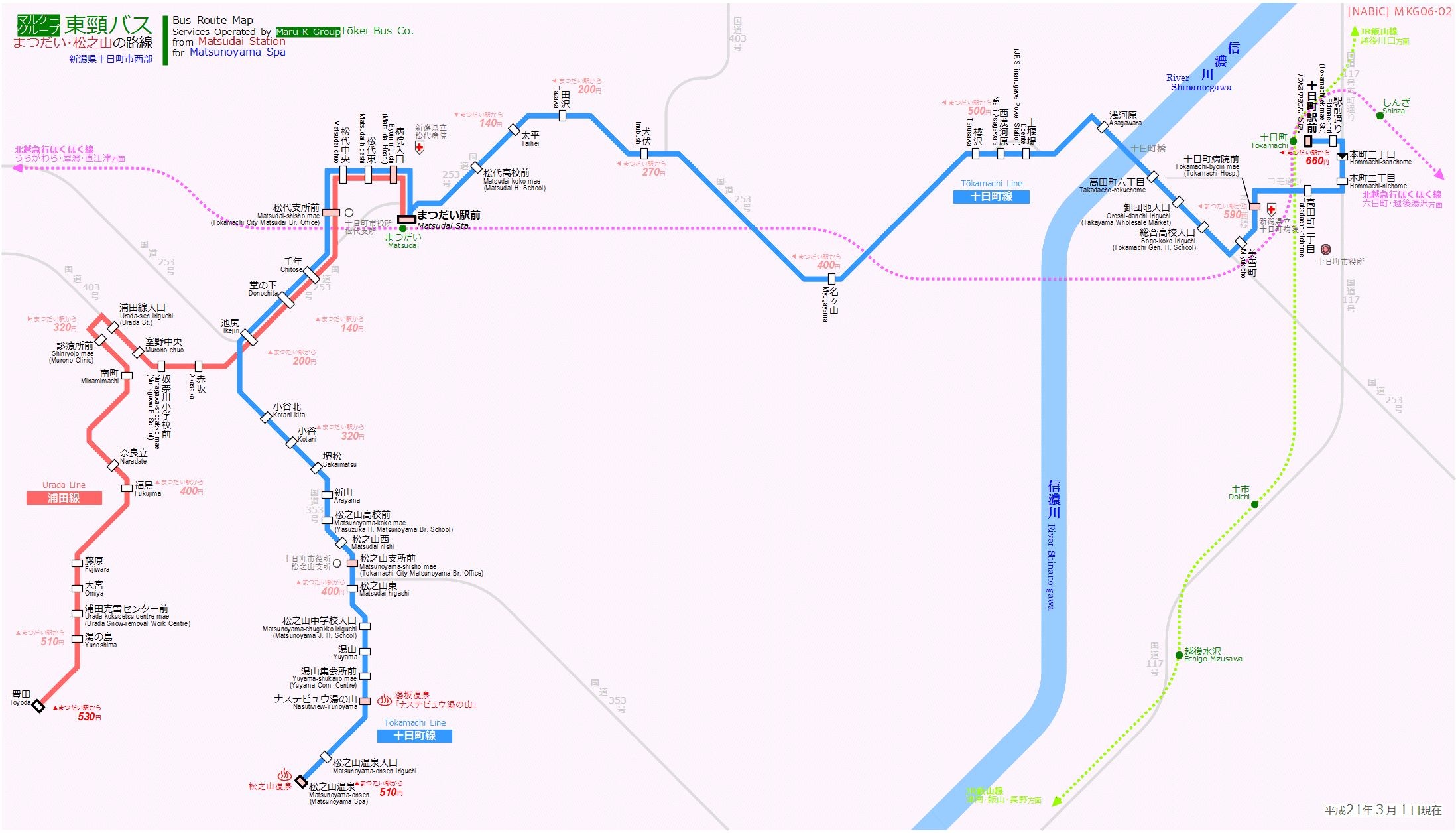Click the Naradate bus stop marker

tap(113, 466)
